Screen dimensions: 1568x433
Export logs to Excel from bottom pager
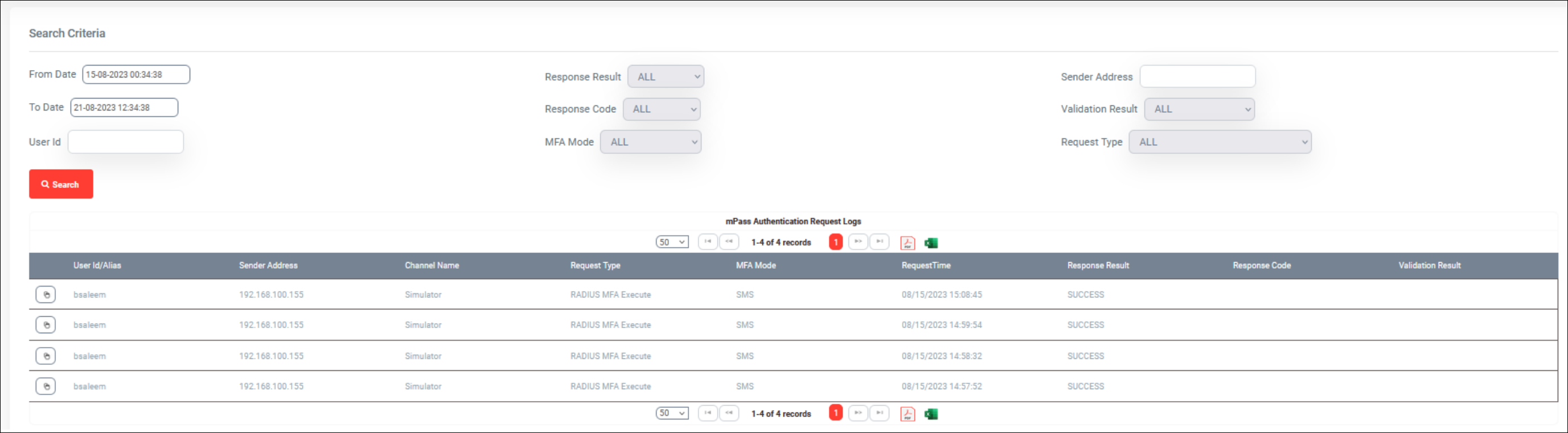click(931, 414)
